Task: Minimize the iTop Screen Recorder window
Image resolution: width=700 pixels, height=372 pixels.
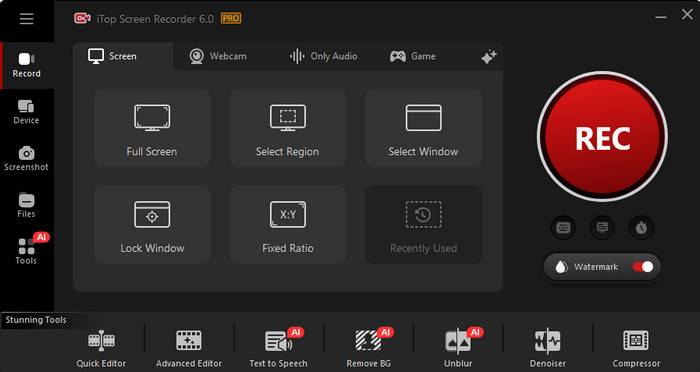Action: (x=661, y=17)
